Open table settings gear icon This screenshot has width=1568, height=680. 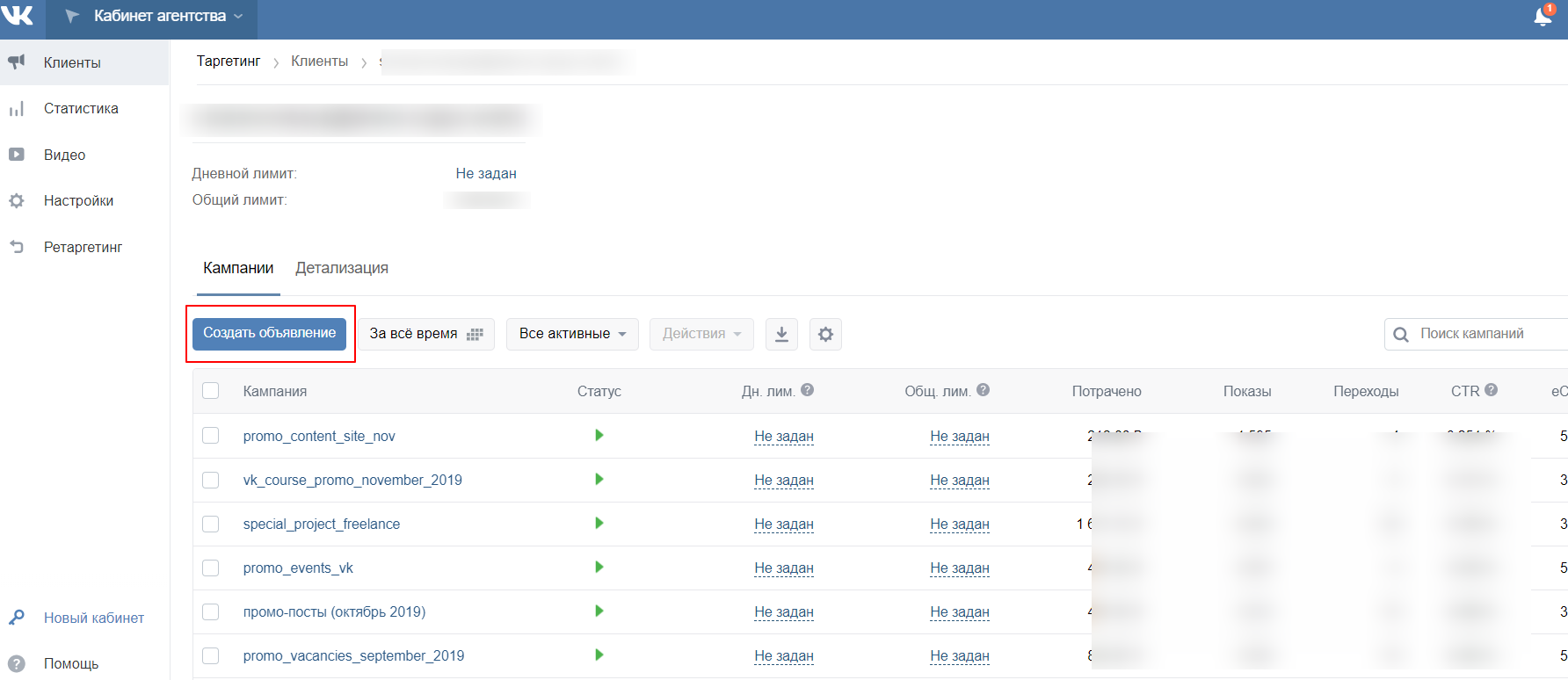tap(825, 334)
